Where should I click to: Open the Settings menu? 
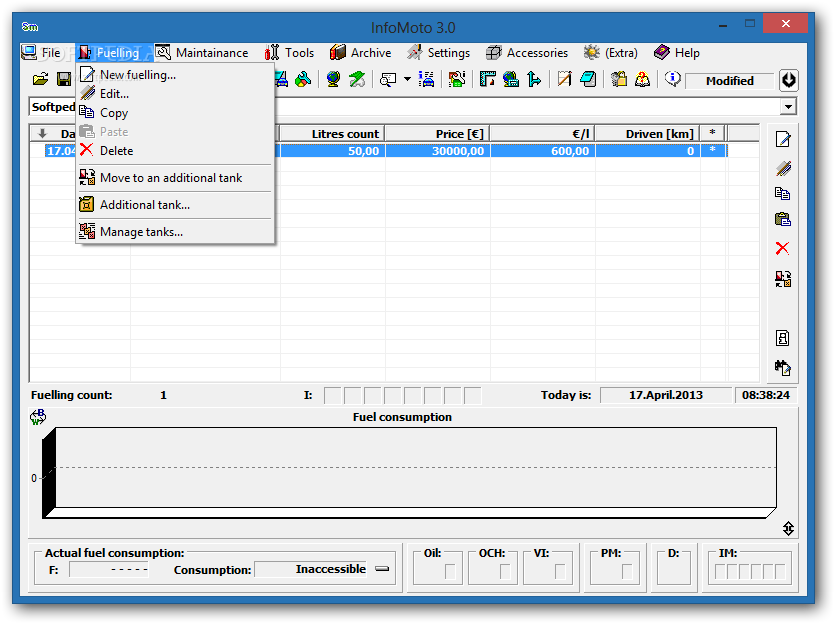point(439,53)
